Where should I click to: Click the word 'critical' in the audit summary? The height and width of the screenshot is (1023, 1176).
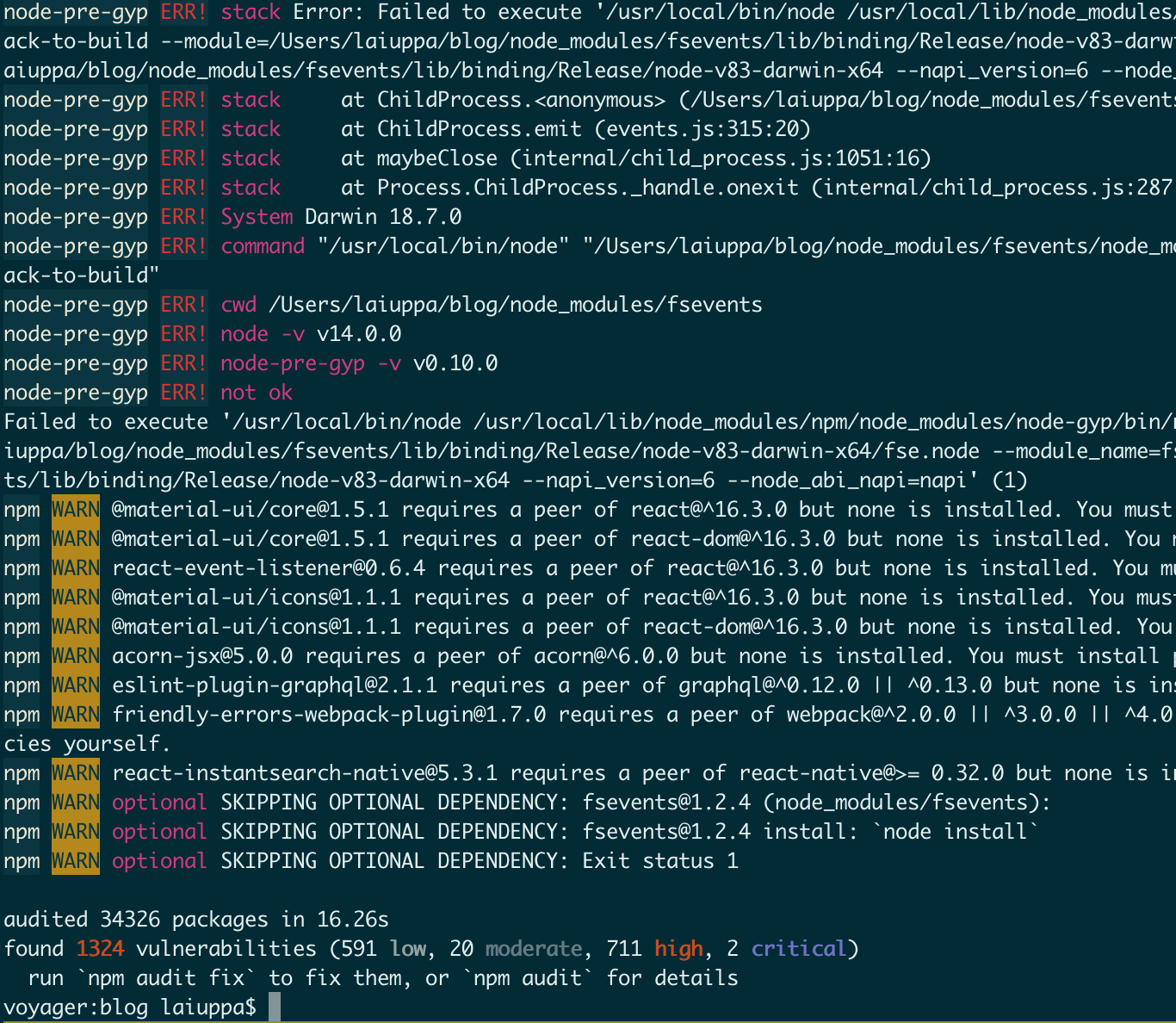point(799,948)
